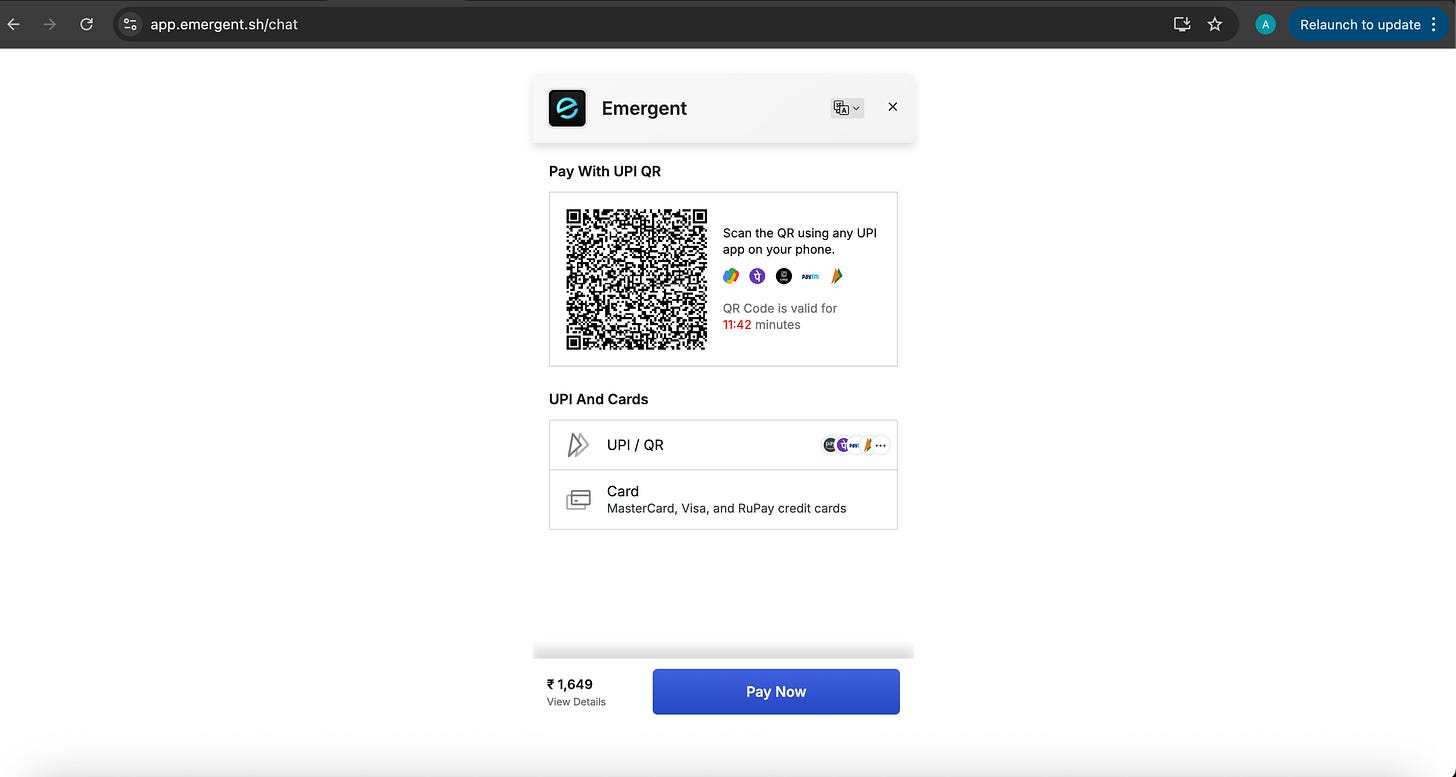This screenshot has height=777, width=1456.
Task: Click the UPI And Cards heading
Action: click(598, 399)
